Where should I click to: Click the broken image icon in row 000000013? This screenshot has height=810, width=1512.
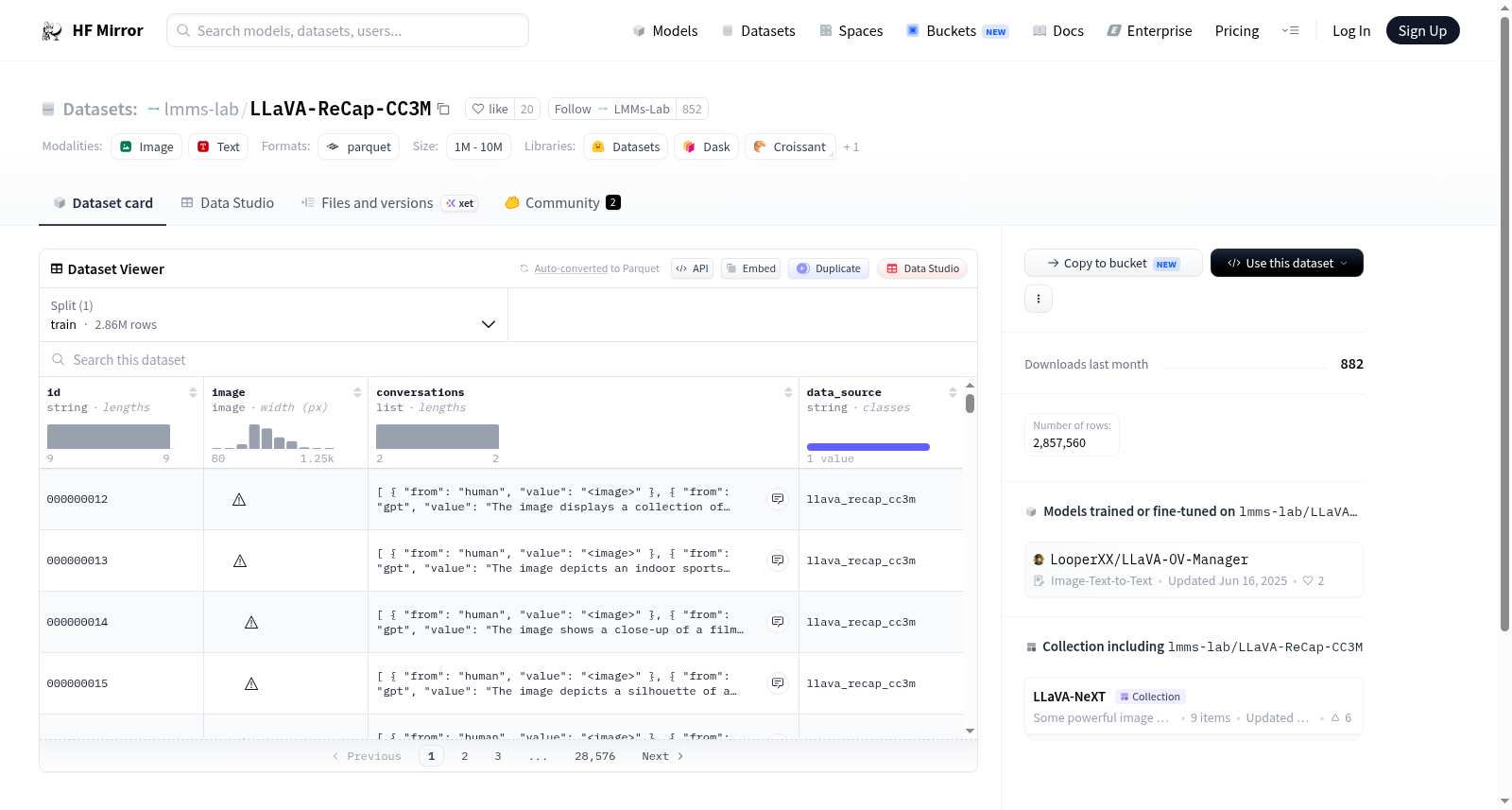pos(240,560)
